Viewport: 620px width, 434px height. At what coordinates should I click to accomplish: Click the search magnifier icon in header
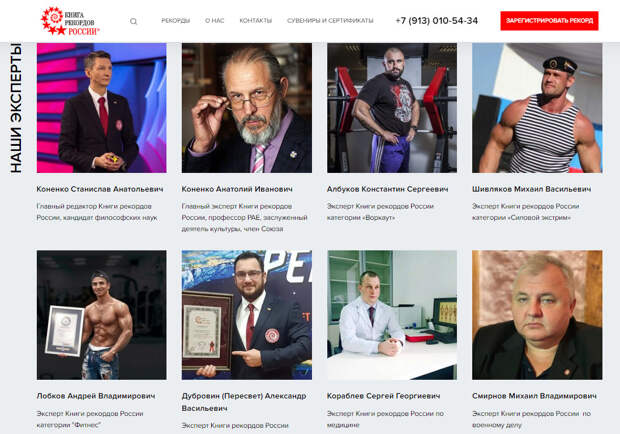tap(134, 21)
